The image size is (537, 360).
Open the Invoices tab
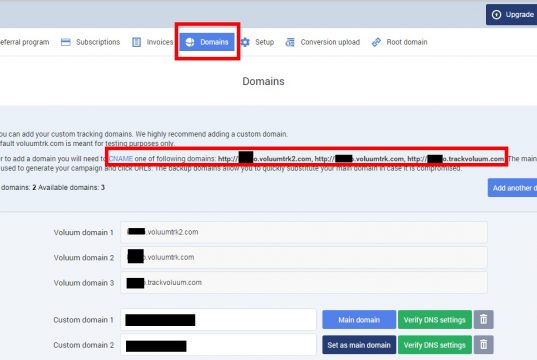(153, 42)
